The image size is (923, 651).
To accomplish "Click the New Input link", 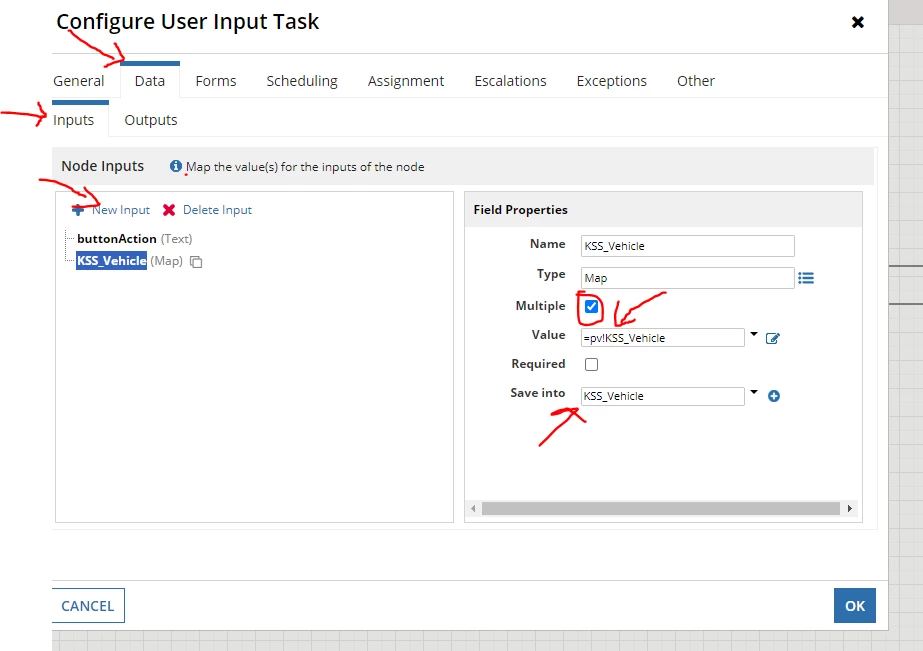I will pyautogui.click(x=121, y=210).
